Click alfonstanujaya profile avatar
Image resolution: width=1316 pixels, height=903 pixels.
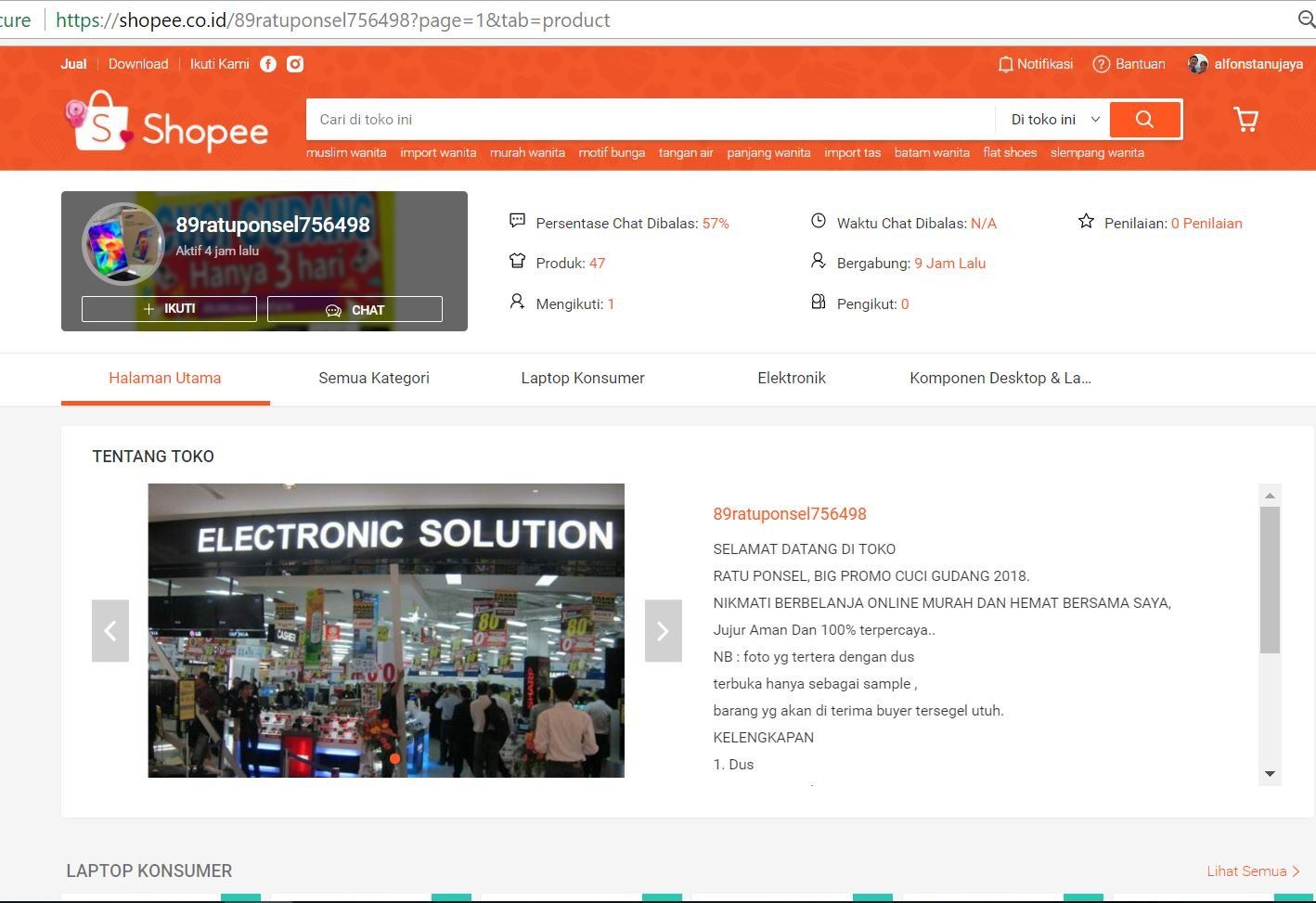[1198, 64]
